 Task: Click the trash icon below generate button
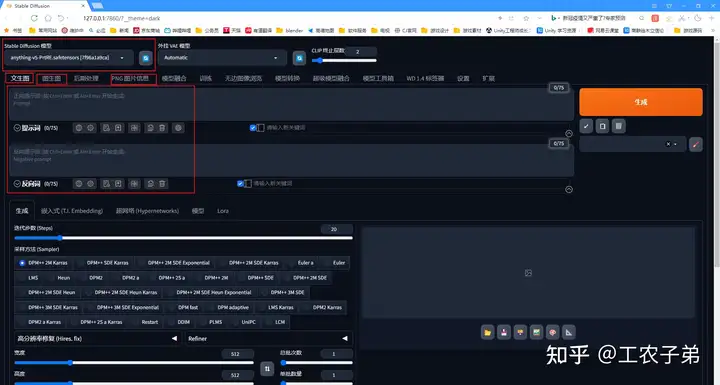click(x=619, y=126)
